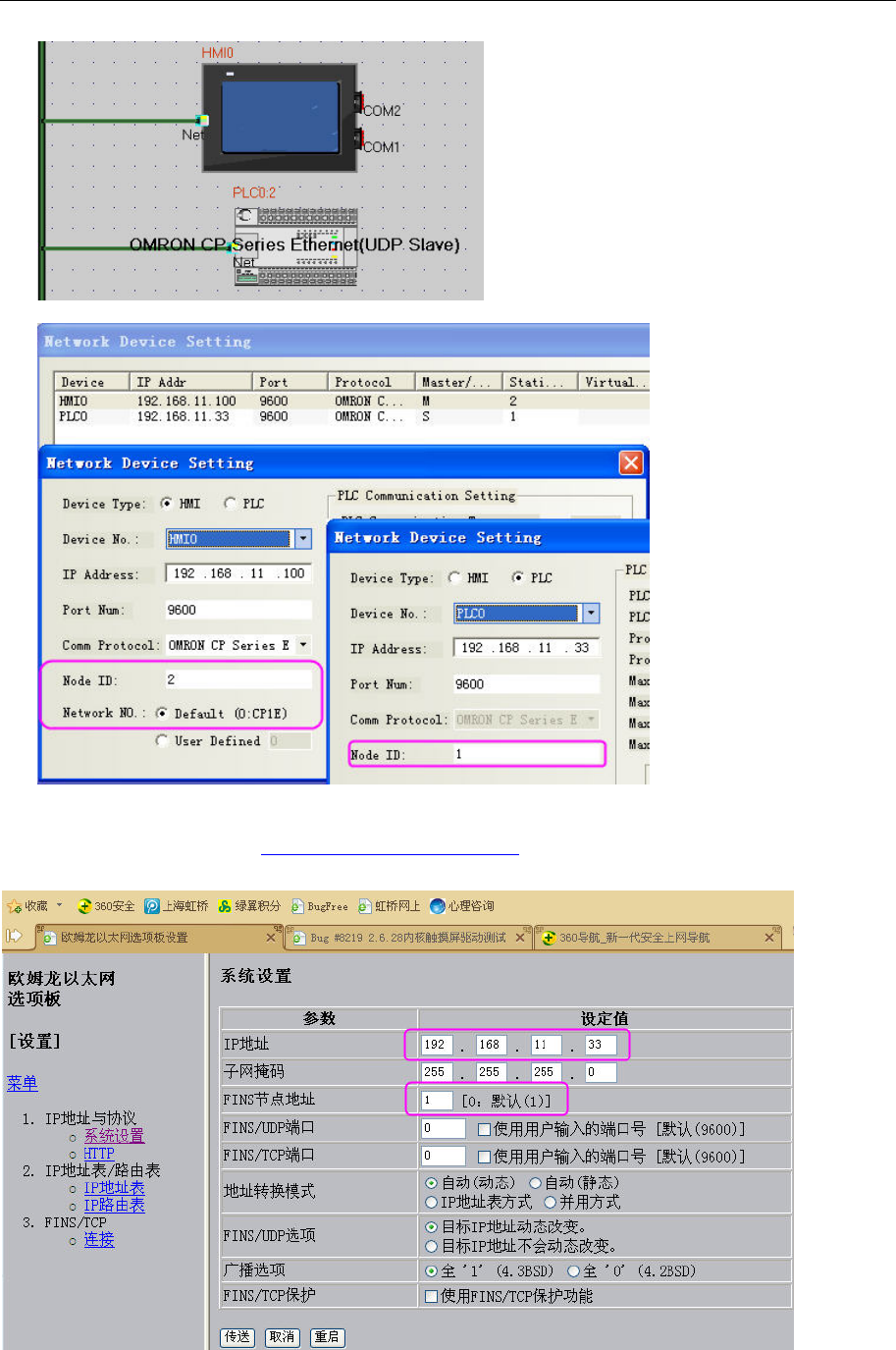This screenshot has width=896, height=1350.
Task: Select 自动(动态) address conversion mode
Action: (431, 1183)
